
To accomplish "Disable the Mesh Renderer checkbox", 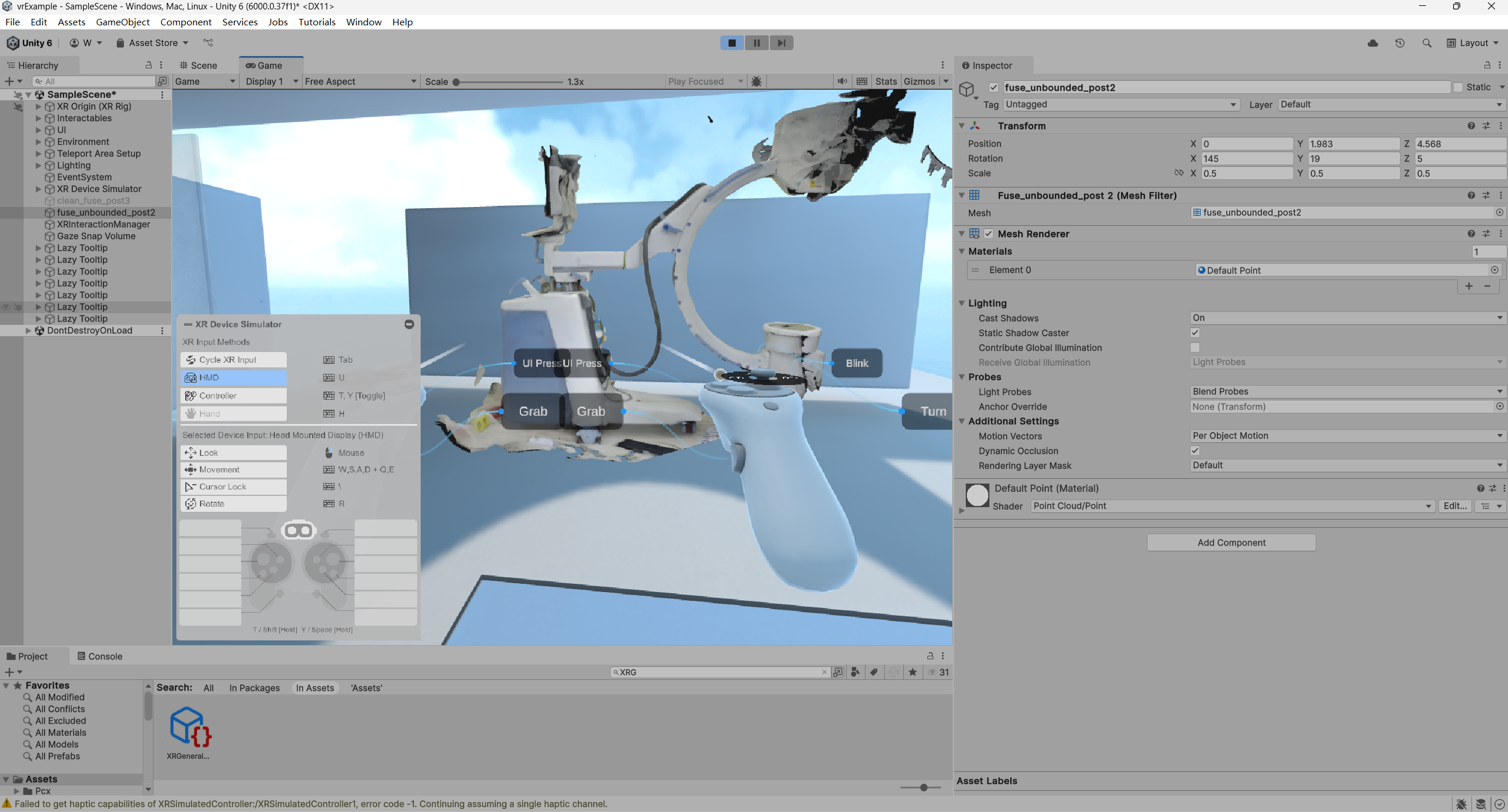I will (x=988, y=234).
